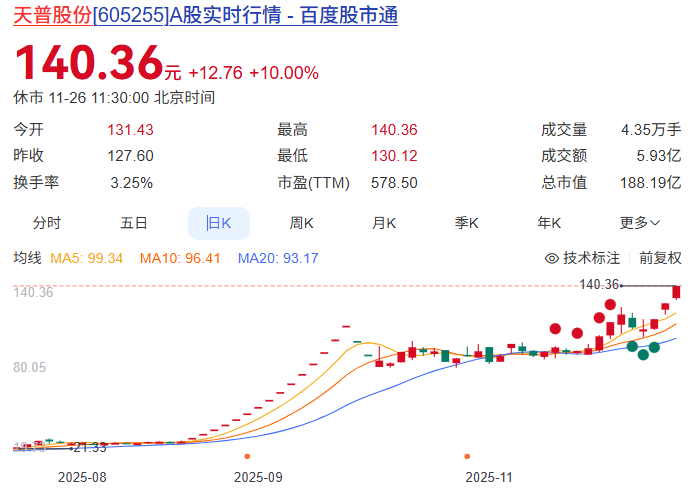Toggle the 技术标注 eye icon
690x496 pixels.
click(x=550, y=258)
